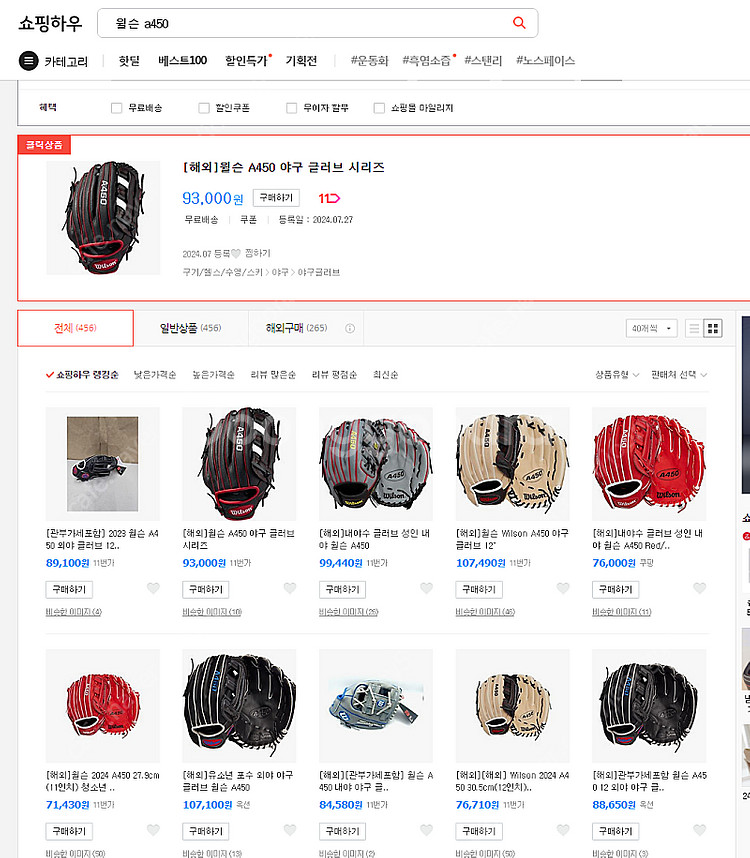Switch to list view layout icon
The image size is (750, 858).
pyautogui.click(x=694, y=328)
